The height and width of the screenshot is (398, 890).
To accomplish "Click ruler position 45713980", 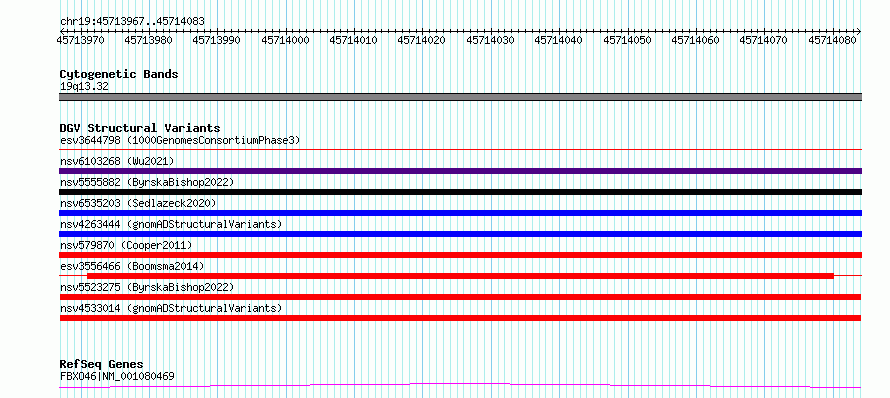I will (148, 40).
